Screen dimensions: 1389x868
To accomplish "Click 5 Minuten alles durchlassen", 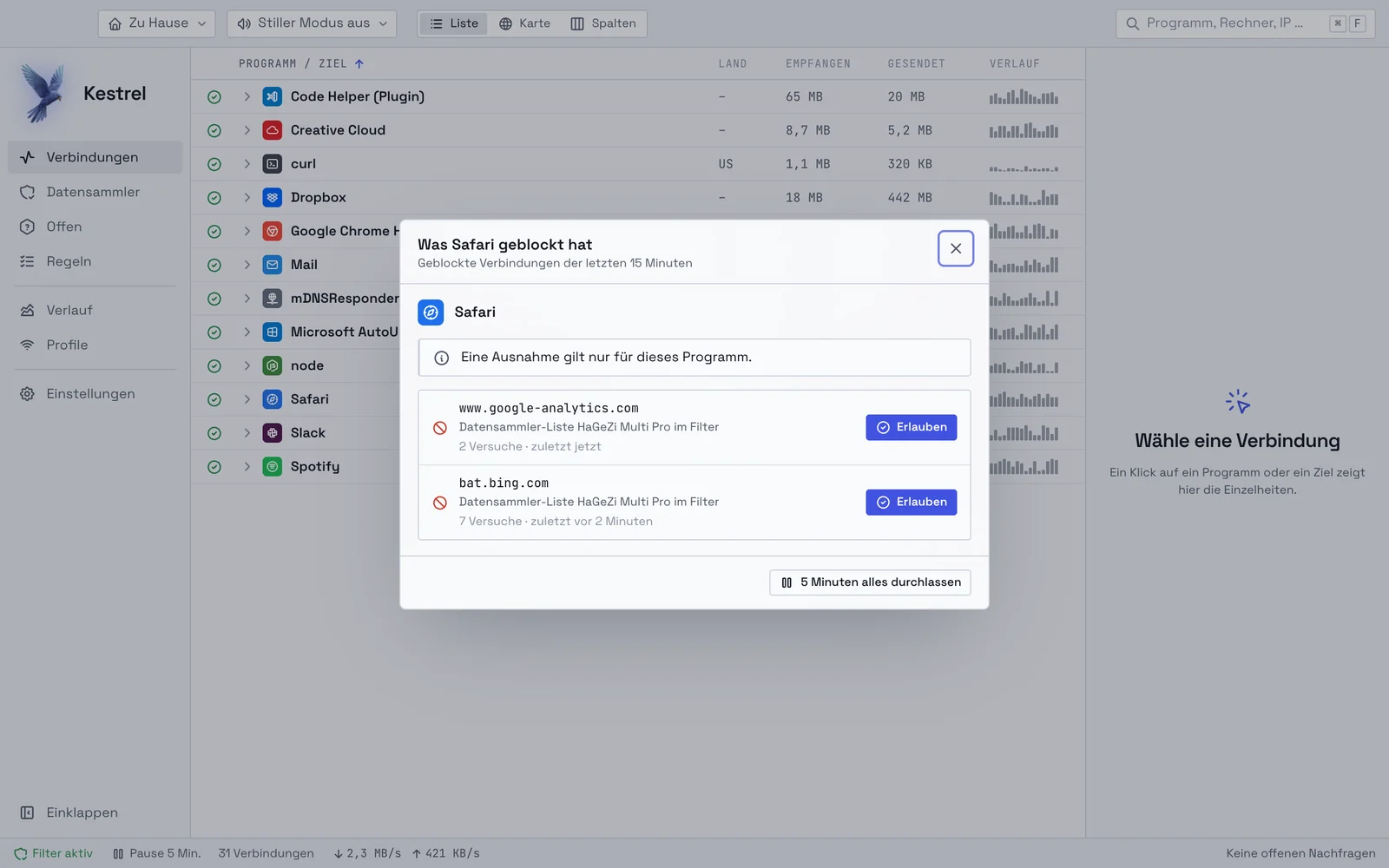I will pos(870,582).
